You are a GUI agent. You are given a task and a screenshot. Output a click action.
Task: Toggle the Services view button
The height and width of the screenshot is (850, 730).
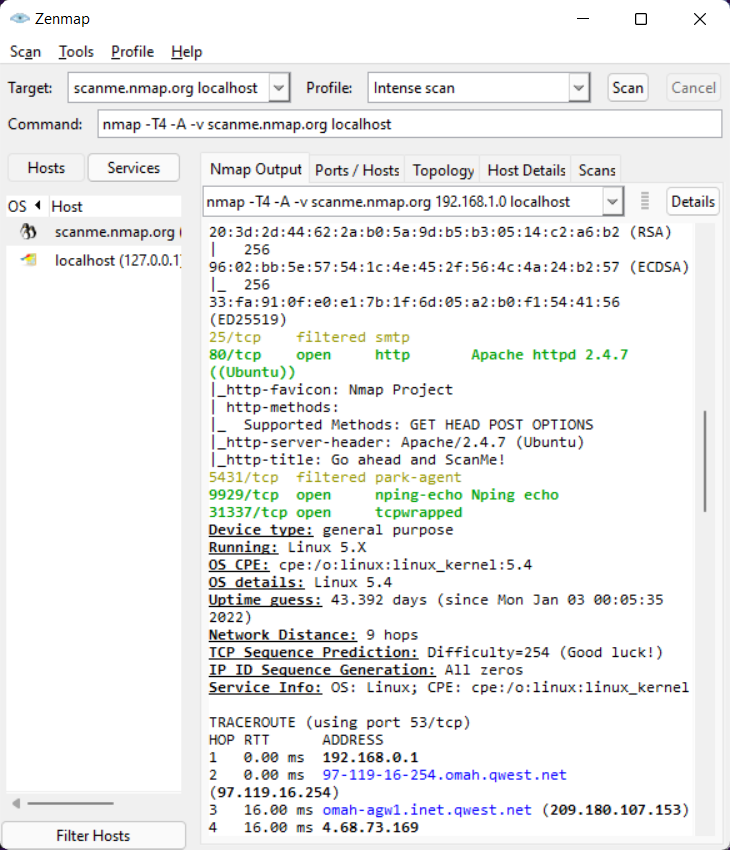pyautogui.click(x=133, y=168)
